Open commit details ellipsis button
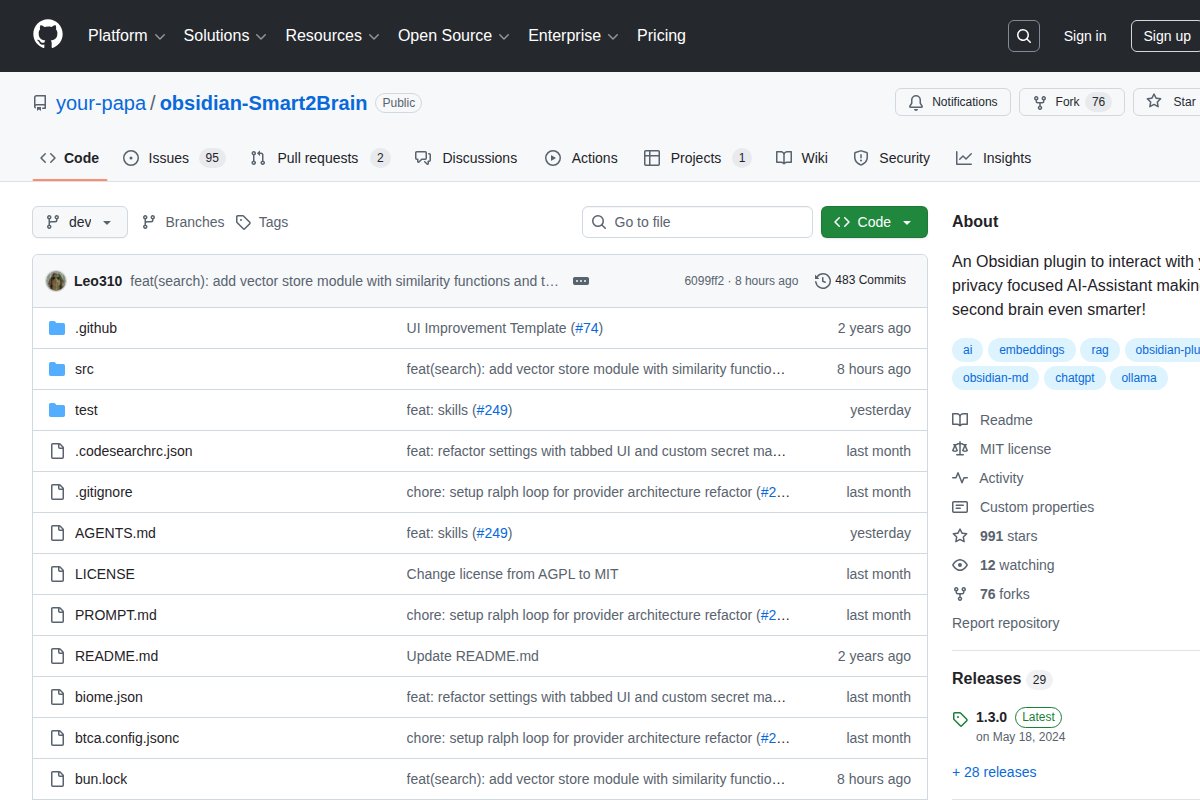This screenshot has width=1200, height=800. tap(581, 281)
